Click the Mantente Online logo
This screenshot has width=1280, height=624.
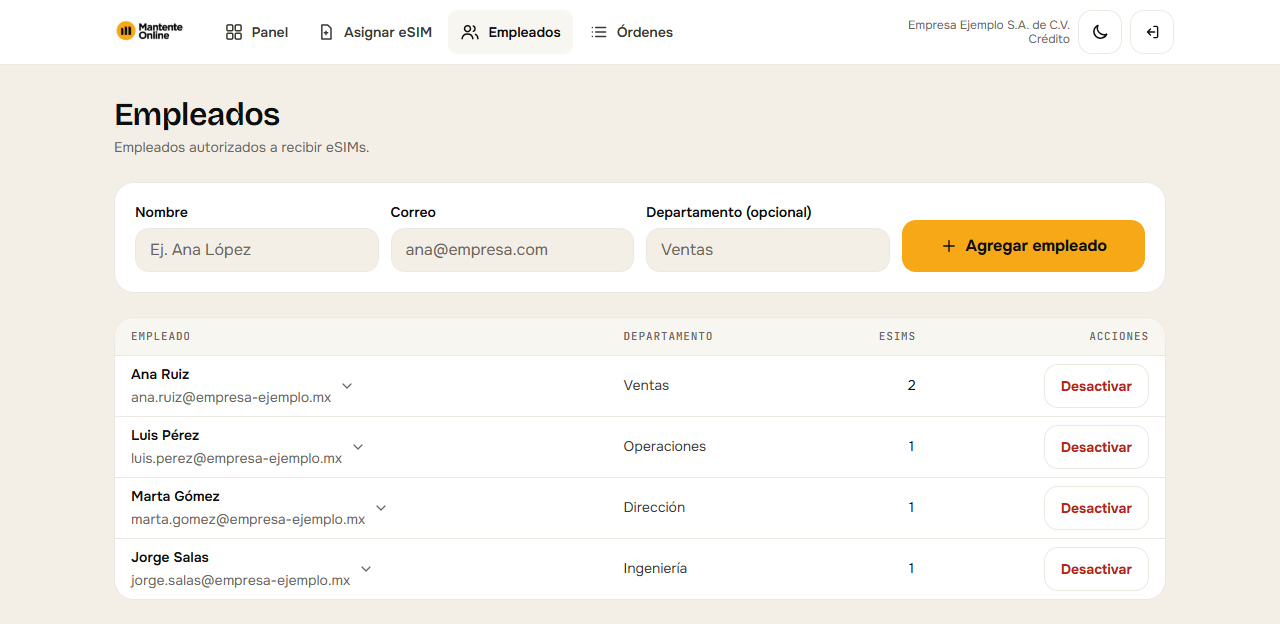point(150,31)
